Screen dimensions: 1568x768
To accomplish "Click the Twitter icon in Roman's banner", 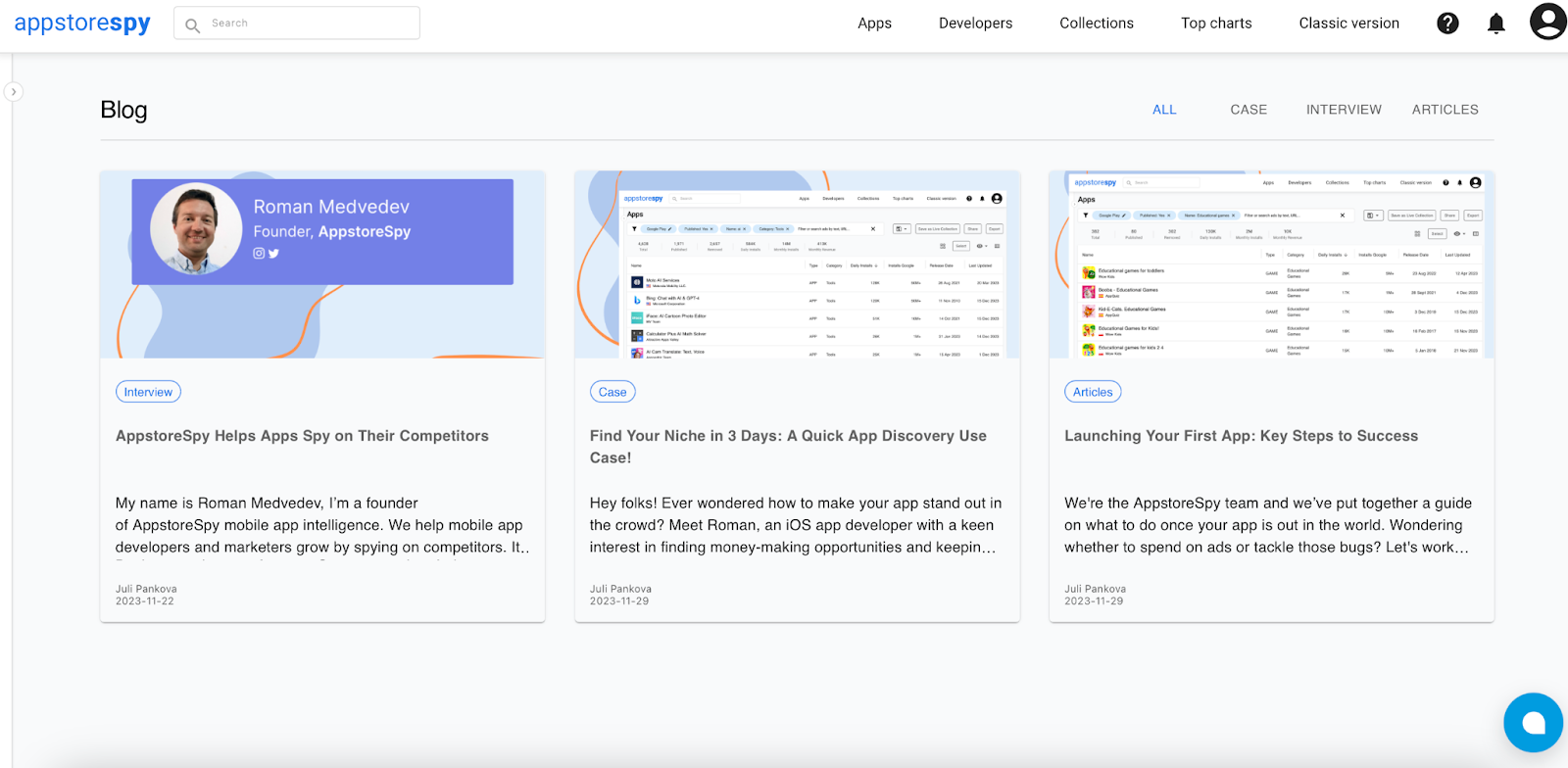I will [x=273, y=253].
